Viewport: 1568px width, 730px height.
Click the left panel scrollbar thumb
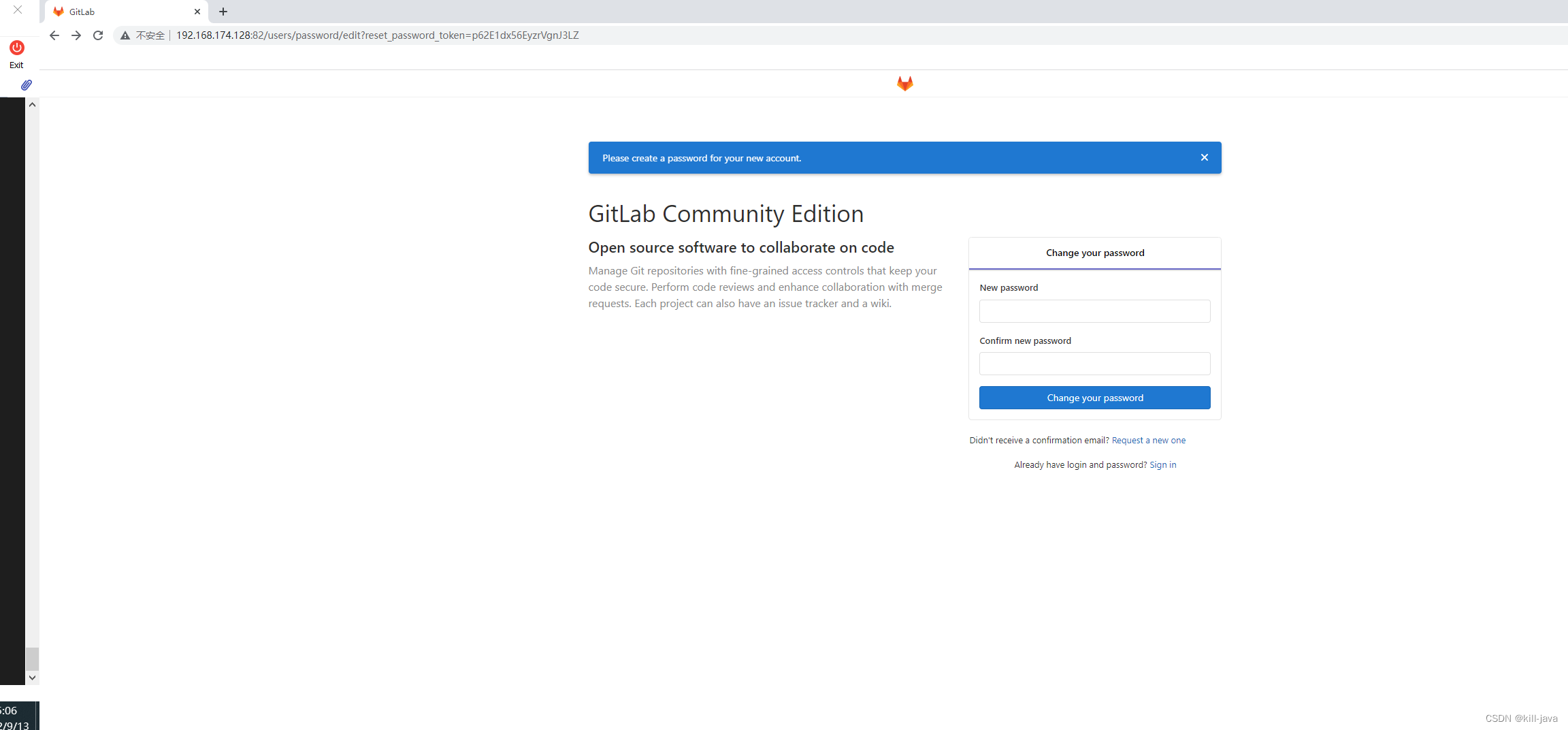point(32,658)
